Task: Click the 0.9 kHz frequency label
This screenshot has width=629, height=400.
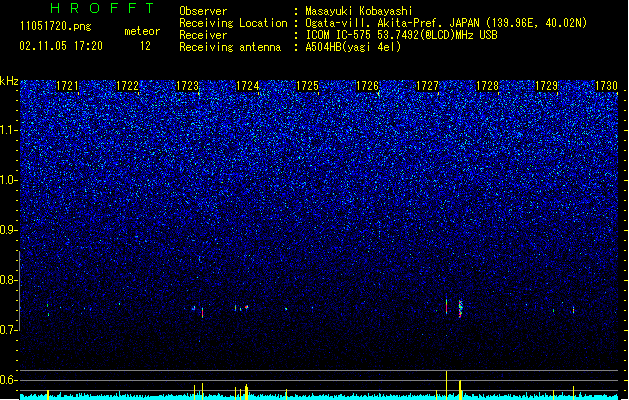Action: tap(8, 230)
